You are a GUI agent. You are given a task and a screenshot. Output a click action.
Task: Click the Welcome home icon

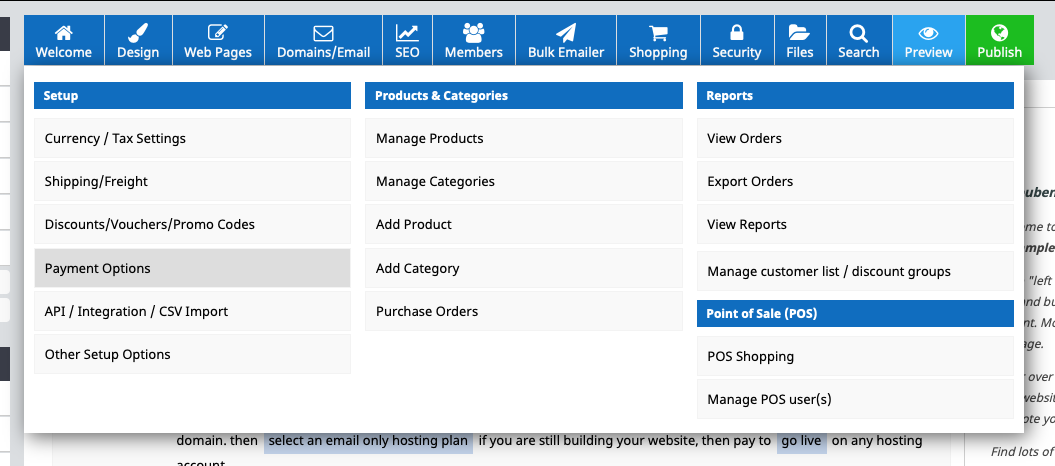pos(64,33)
